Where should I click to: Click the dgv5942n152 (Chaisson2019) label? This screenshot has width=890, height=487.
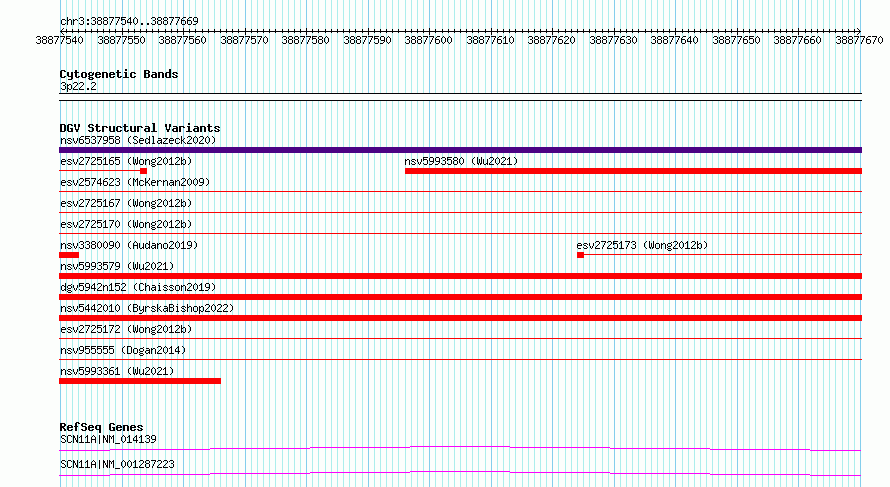click(x=138, y=287)
